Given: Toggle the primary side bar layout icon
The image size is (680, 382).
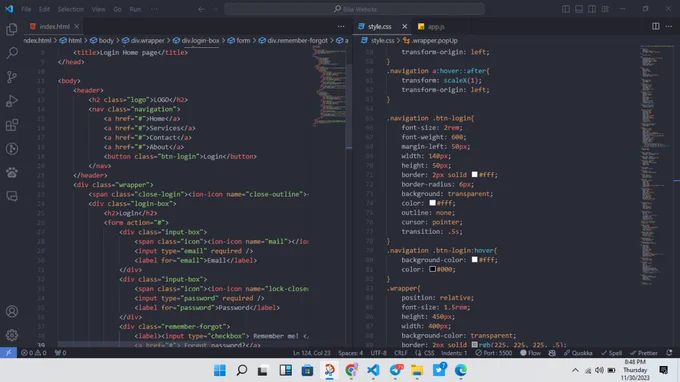Looking at the screenshot, I should [x=566, y=9].
